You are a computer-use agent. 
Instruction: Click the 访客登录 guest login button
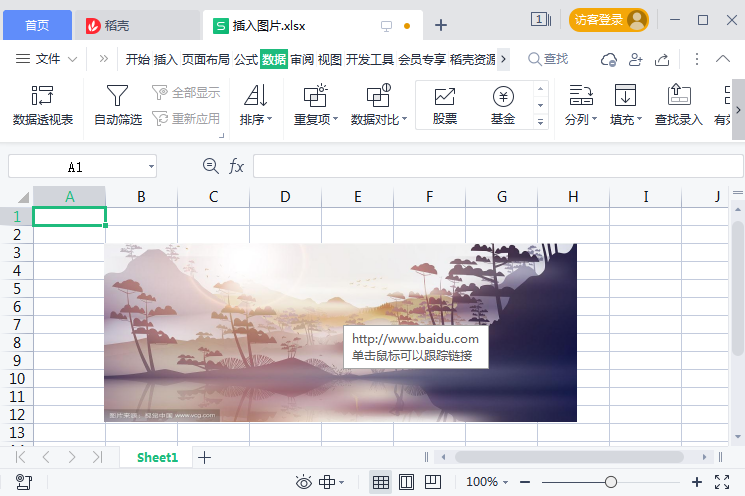tap(609, 20)
